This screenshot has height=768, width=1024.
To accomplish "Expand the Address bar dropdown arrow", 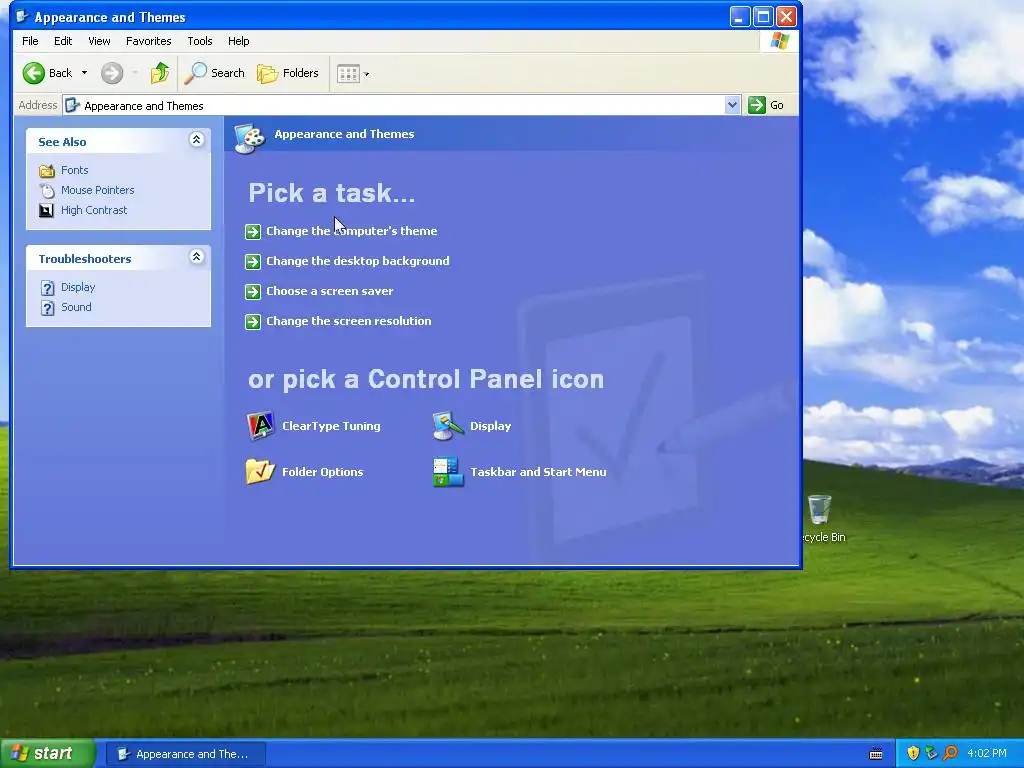I will [733, 105].
